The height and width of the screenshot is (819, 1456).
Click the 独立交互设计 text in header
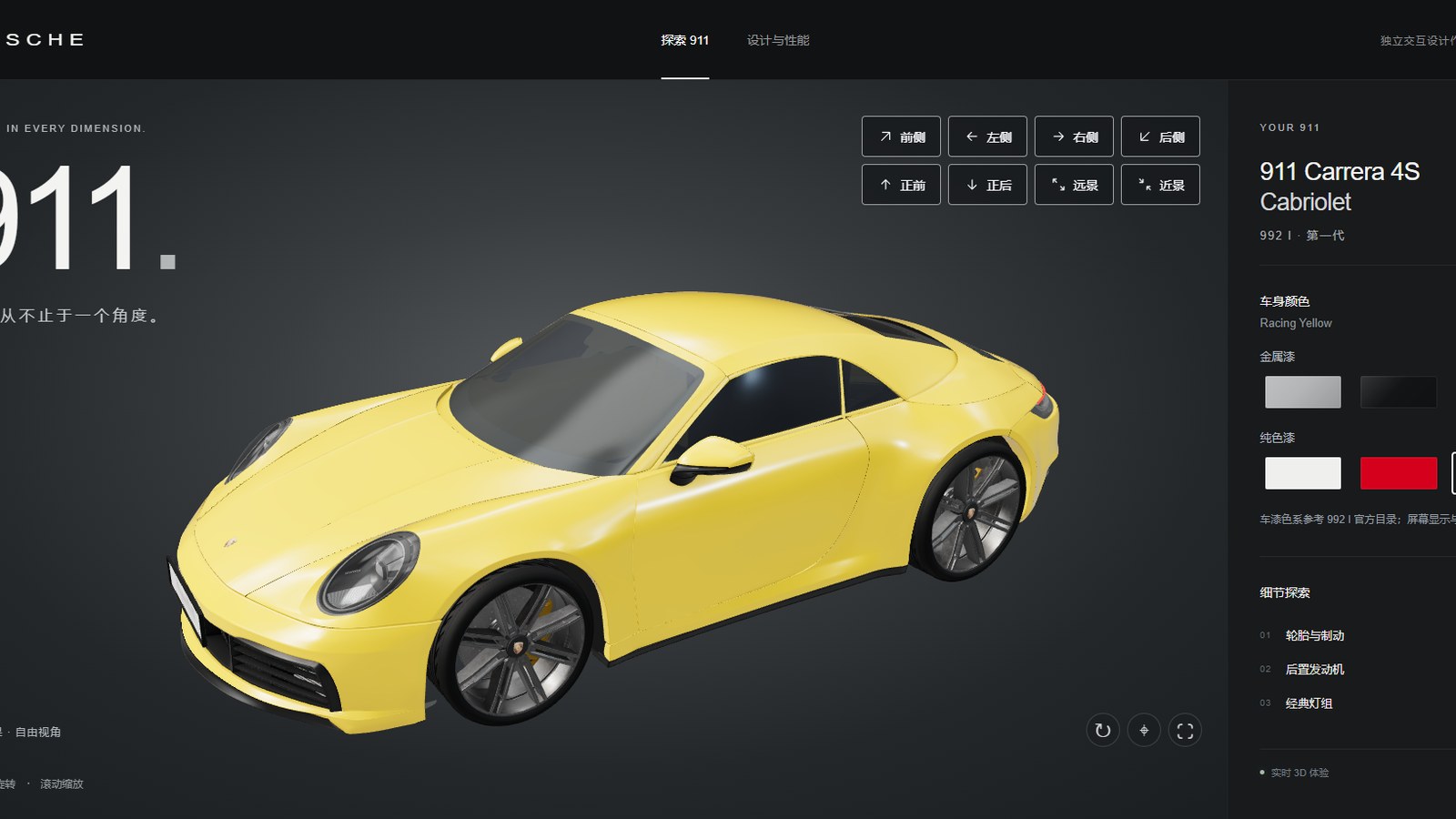[1418, 40]
